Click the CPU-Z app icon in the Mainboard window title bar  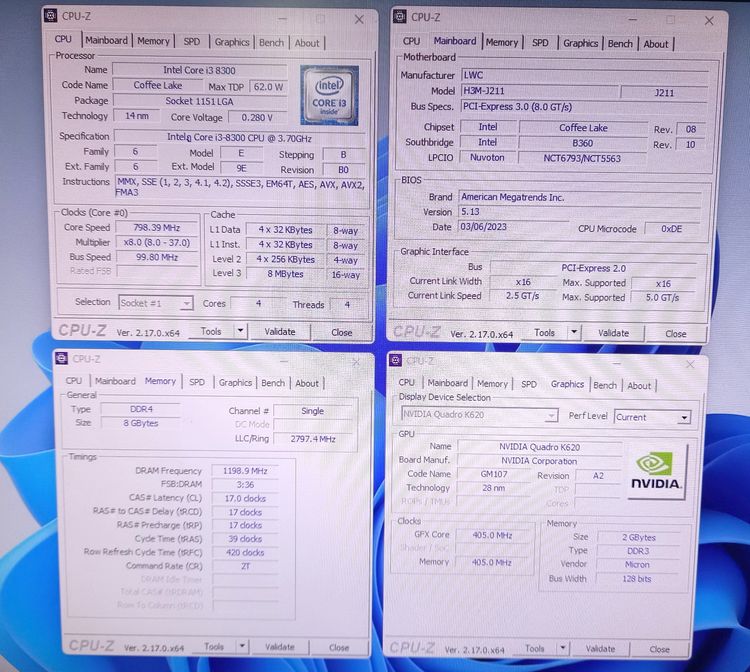399,17
